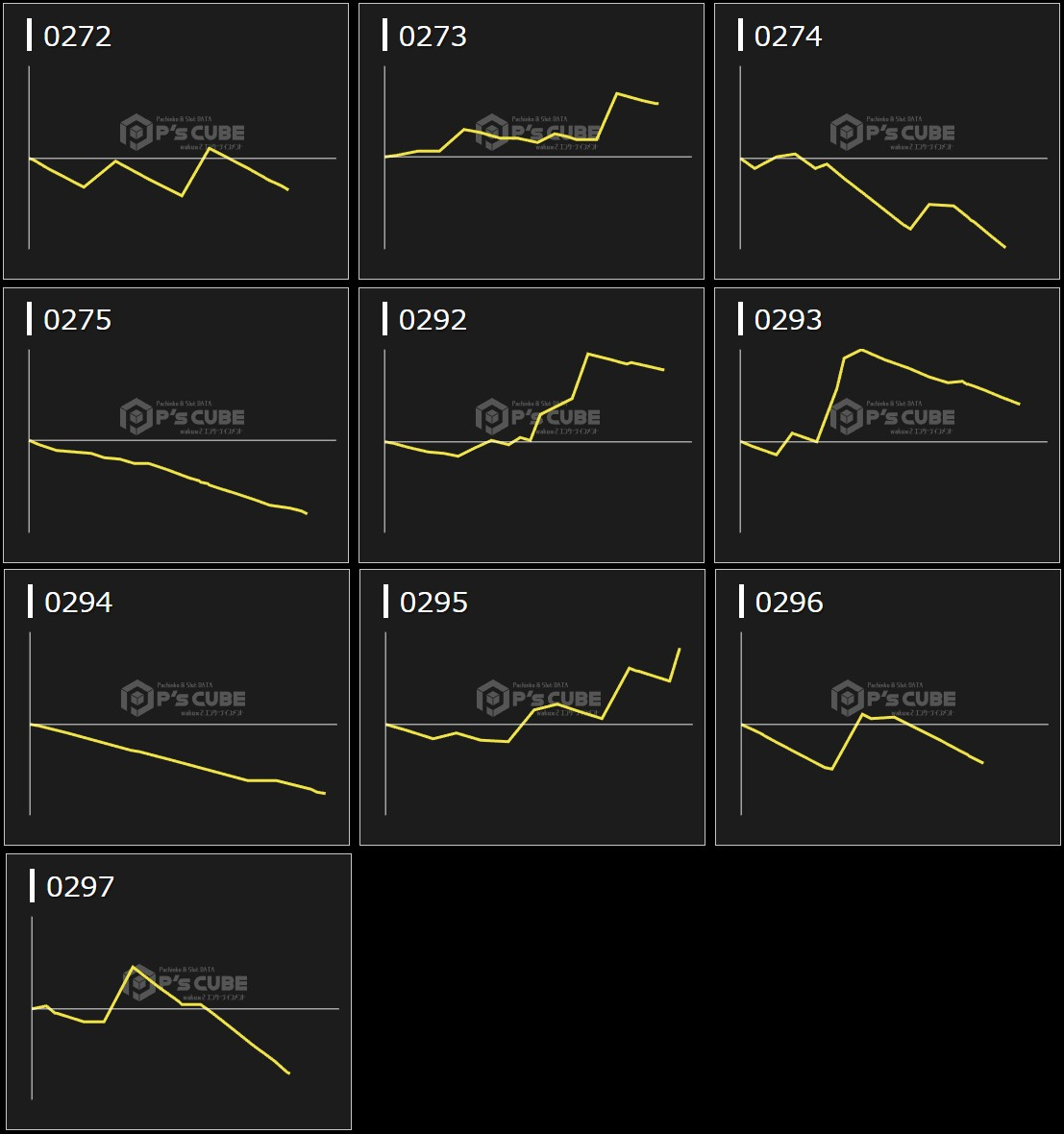1064x1134 pixels.
Task: Click the P's CUBE watermark inside chart 0294
Action: (x=184, y=699)
